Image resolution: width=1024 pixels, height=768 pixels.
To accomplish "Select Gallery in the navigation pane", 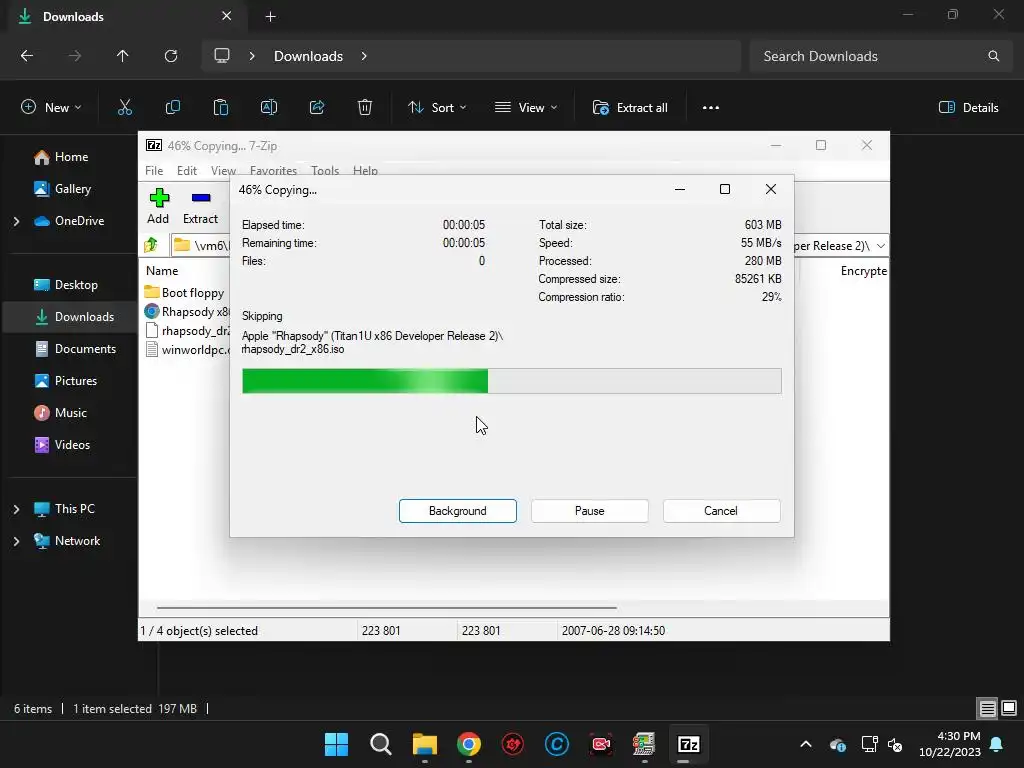I will [62, 189].
